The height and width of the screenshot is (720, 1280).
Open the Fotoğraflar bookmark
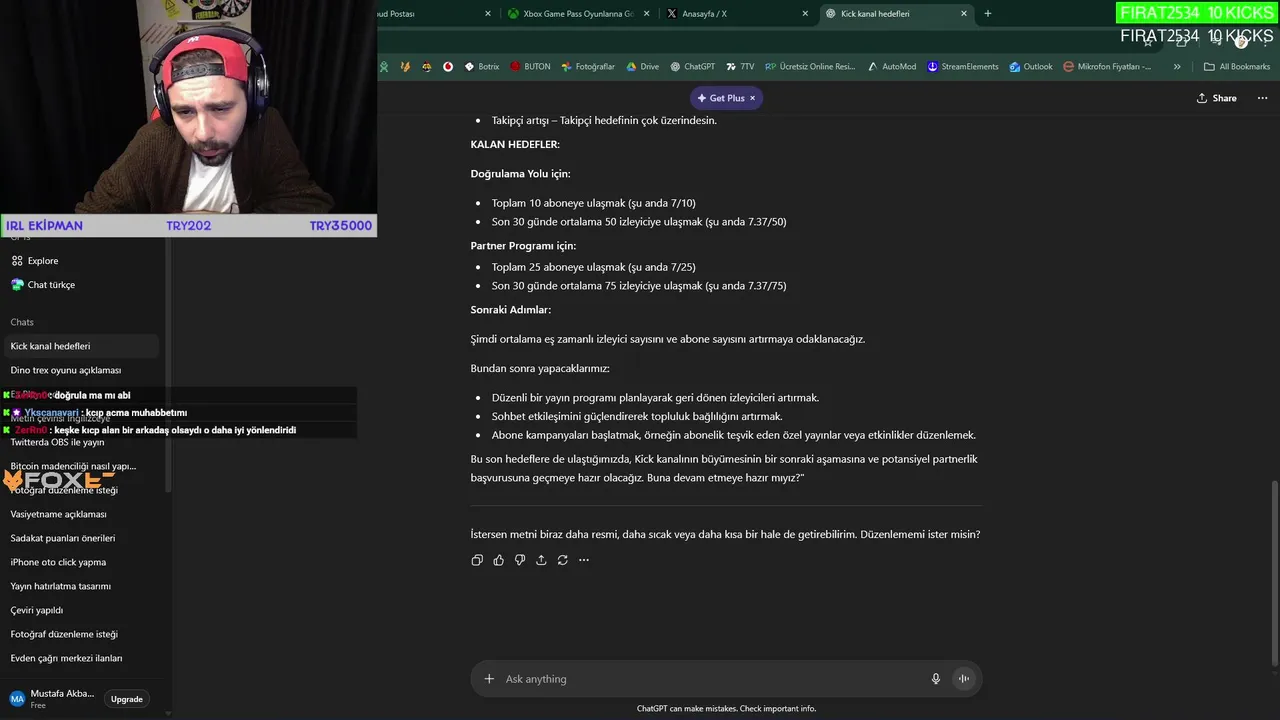(x=588, y=67)
